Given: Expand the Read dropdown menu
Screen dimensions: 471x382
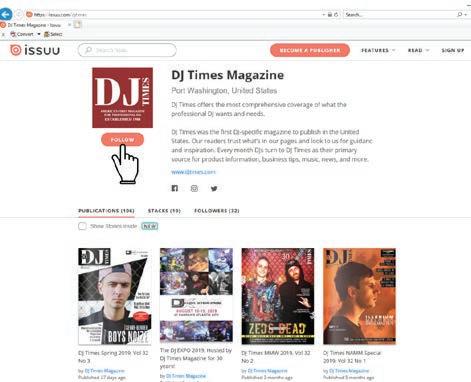Looking at the screenshot, I should 418,50.
